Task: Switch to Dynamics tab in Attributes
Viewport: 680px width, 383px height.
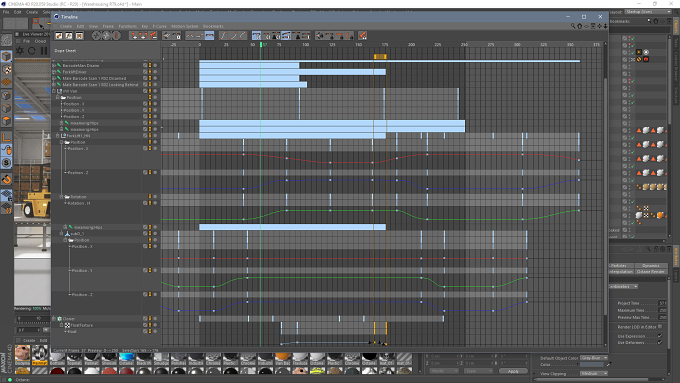Action: [651, 265]
